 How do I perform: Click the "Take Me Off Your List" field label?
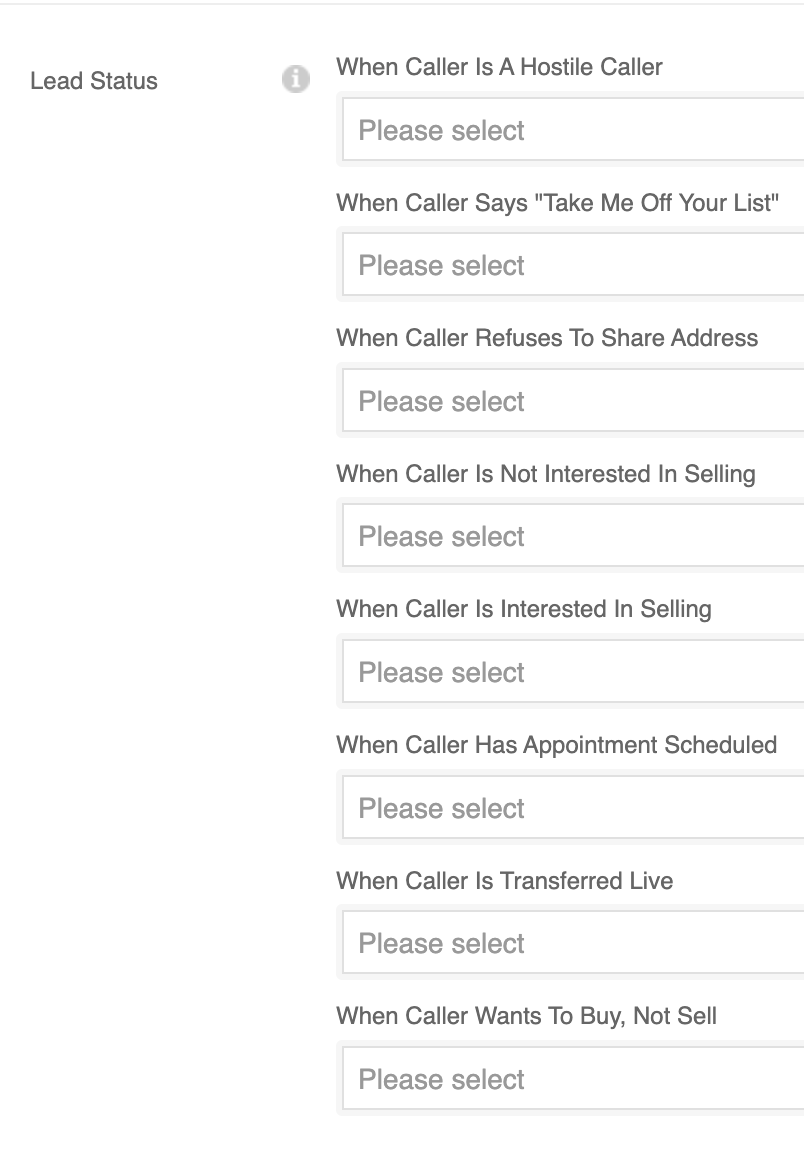[x=557, y=202]
